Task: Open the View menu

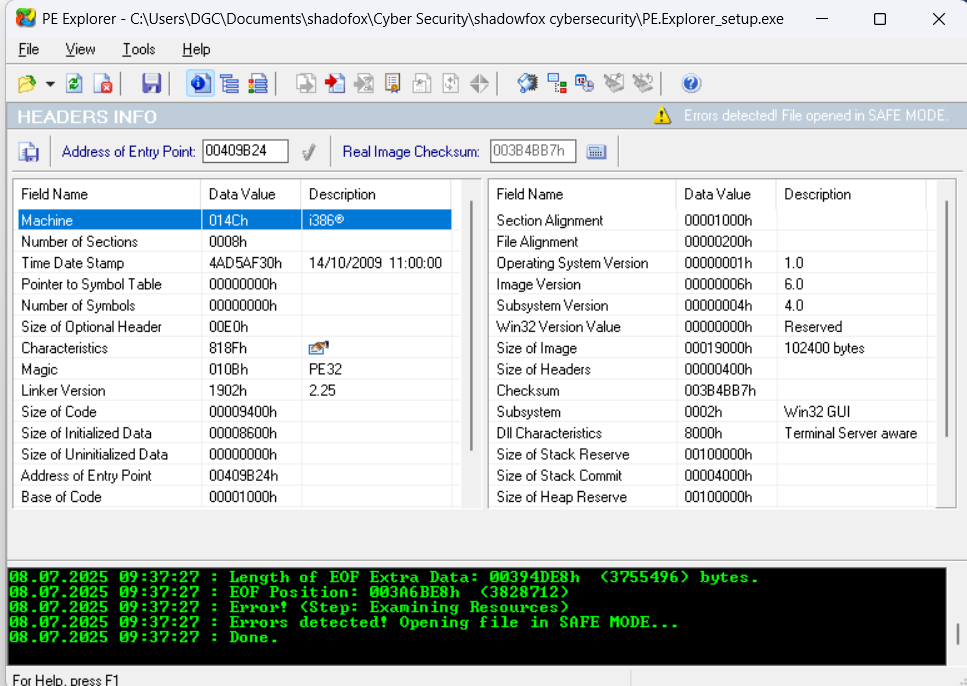Action: (80, 49)
